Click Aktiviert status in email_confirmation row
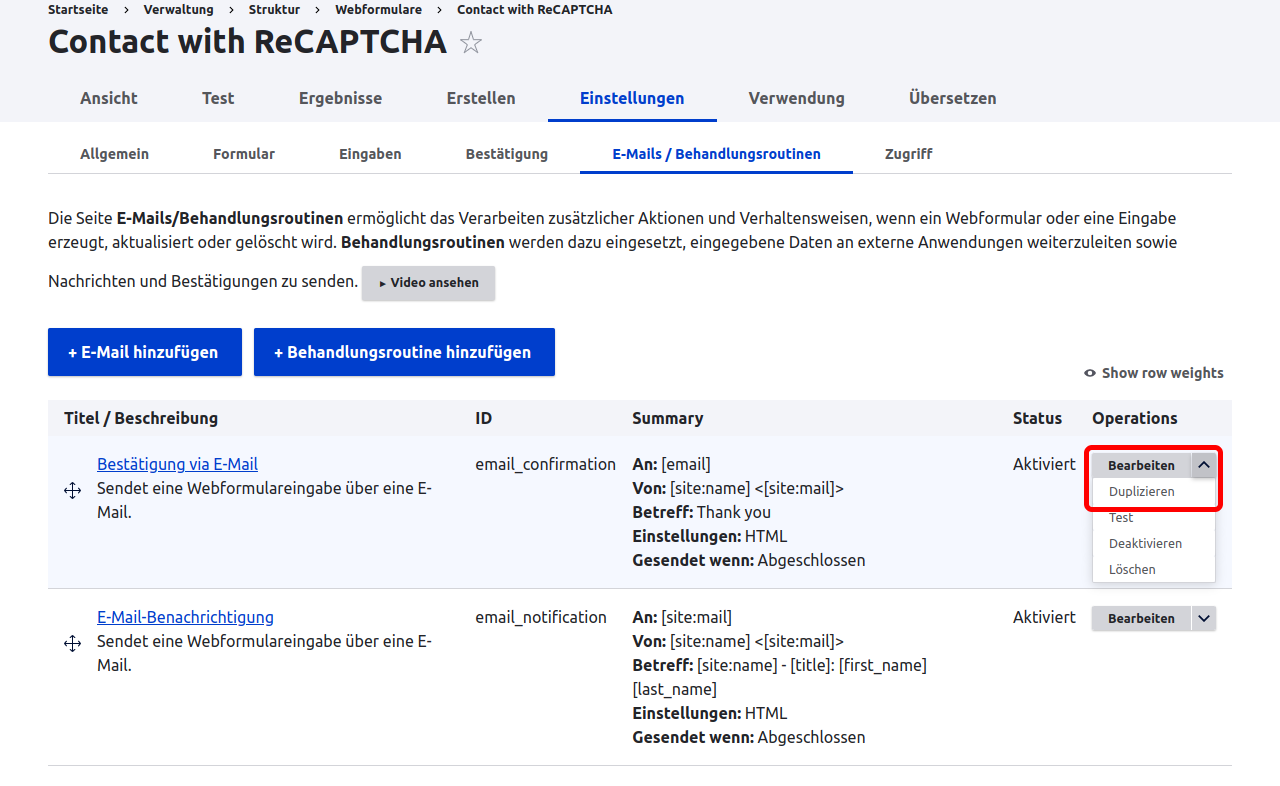The height and width of the screenshot is (786, 1280). click(1044, 464)
